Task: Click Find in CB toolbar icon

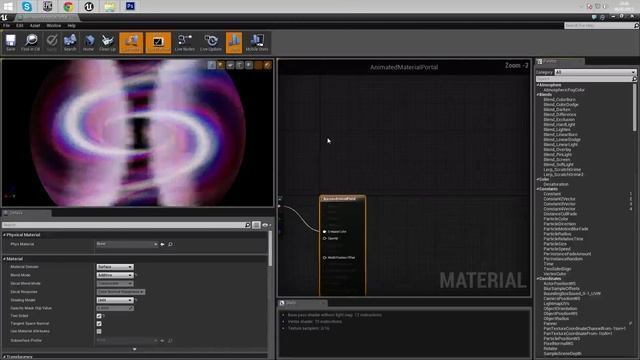Action: 31,42
